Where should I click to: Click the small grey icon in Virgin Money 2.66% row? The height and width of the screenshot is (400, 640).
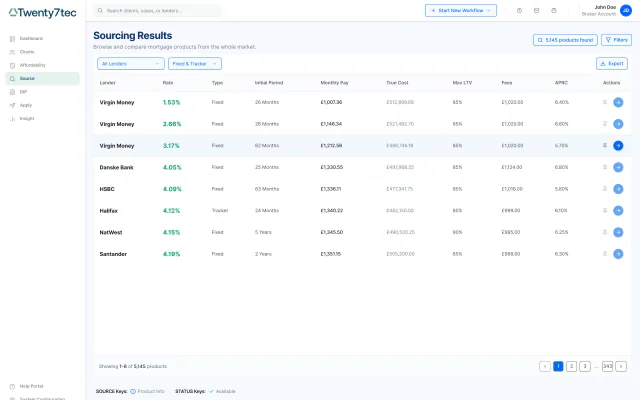coord(605,124)
